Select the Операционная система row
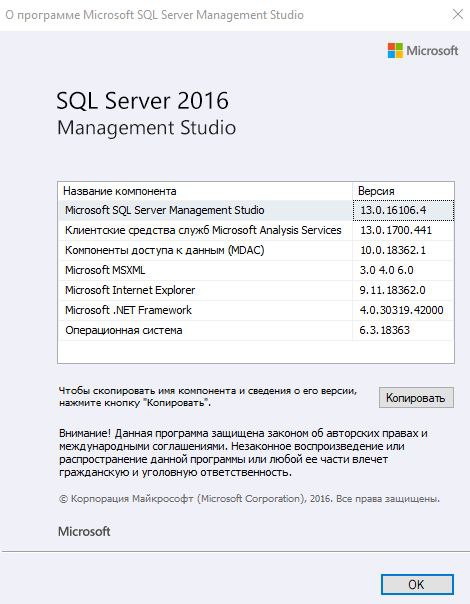 pos(256,331)
